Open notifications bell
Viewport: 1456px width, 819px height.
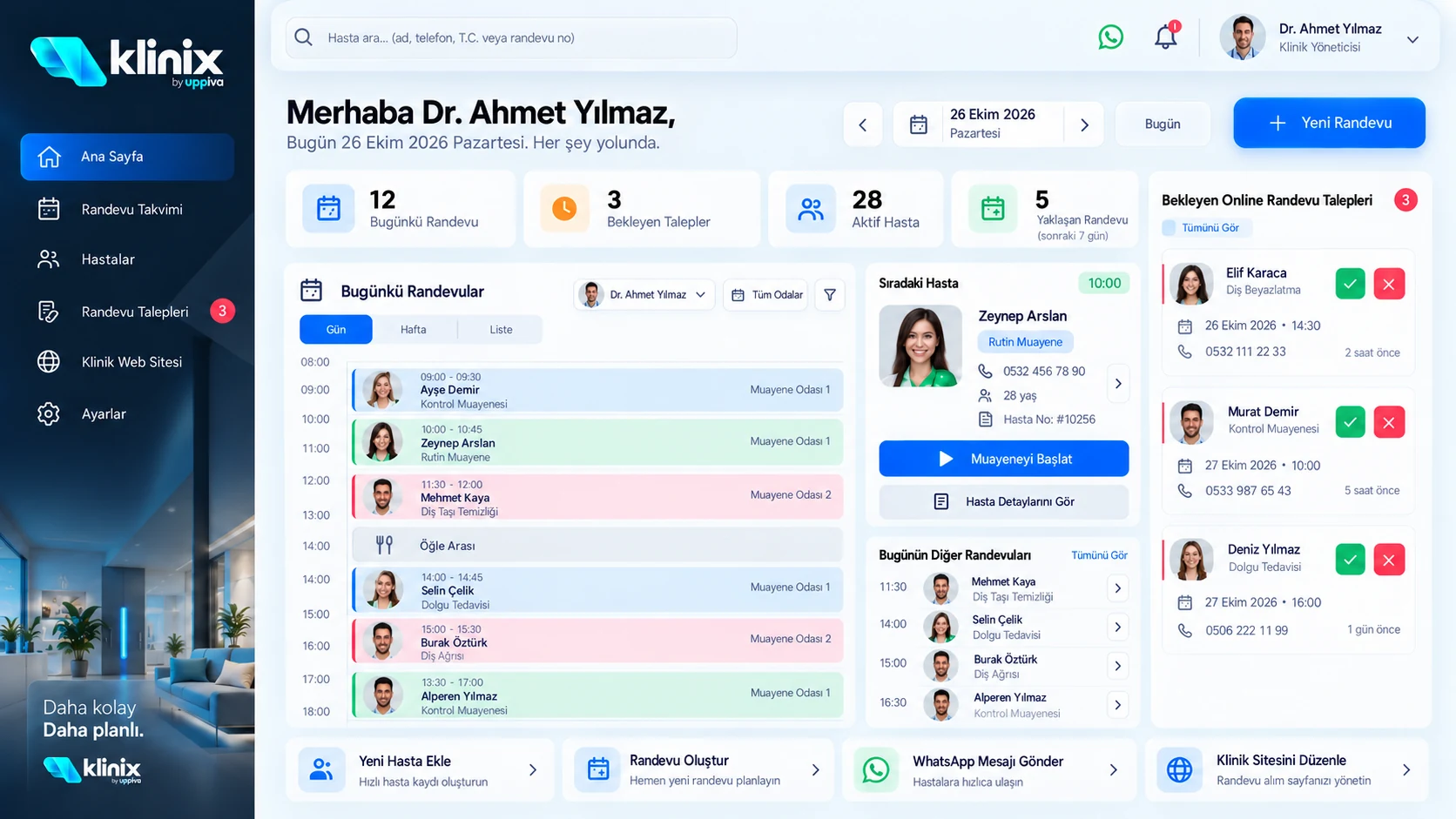pos(1166,37)
